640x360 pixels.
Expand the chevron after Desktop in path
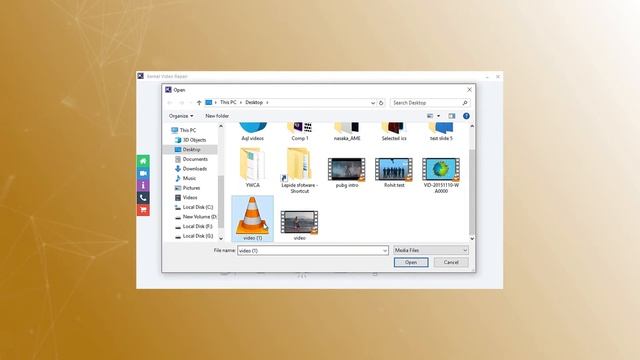click(267, 102)
